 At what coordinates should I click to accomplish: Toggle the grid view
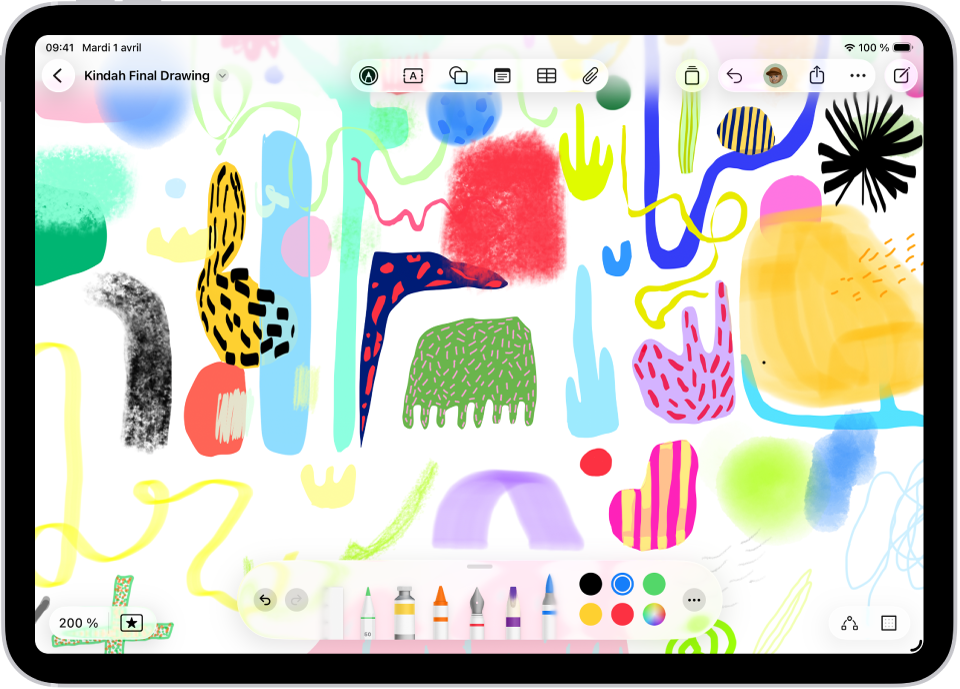click(889, 623)
